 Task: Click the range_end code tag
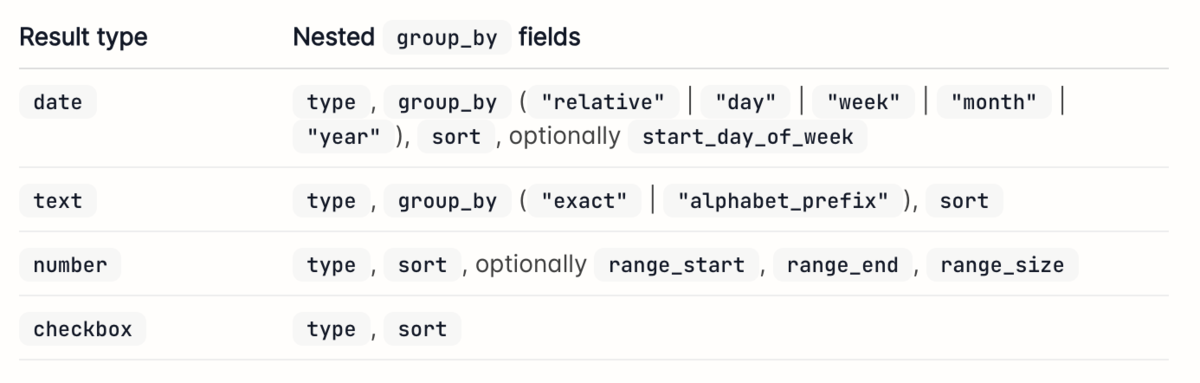(x=843, y=265)
